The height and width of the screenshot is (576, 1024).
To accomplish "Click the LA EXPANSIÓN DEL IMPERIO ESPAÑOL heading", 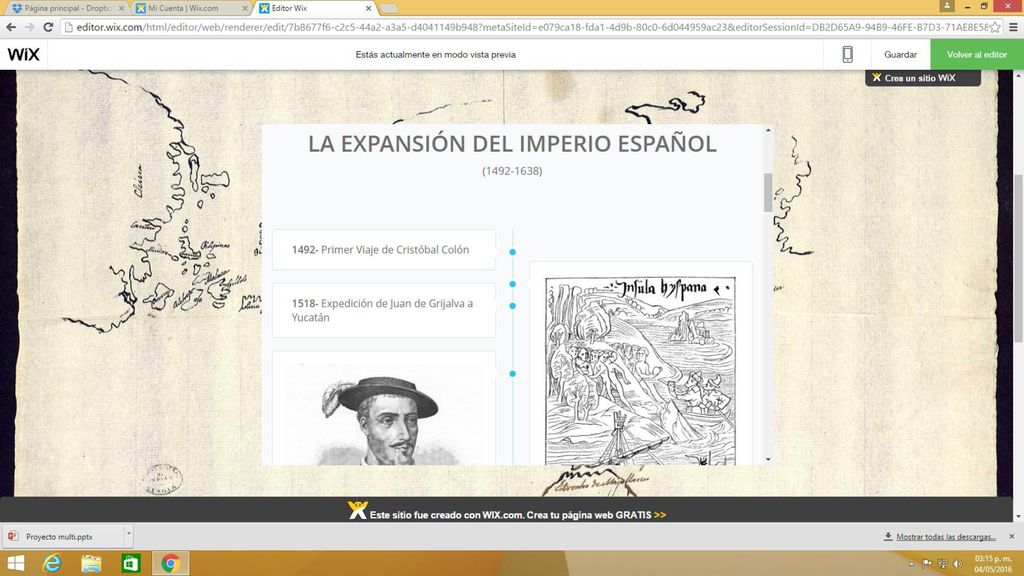I will (512, 144).
